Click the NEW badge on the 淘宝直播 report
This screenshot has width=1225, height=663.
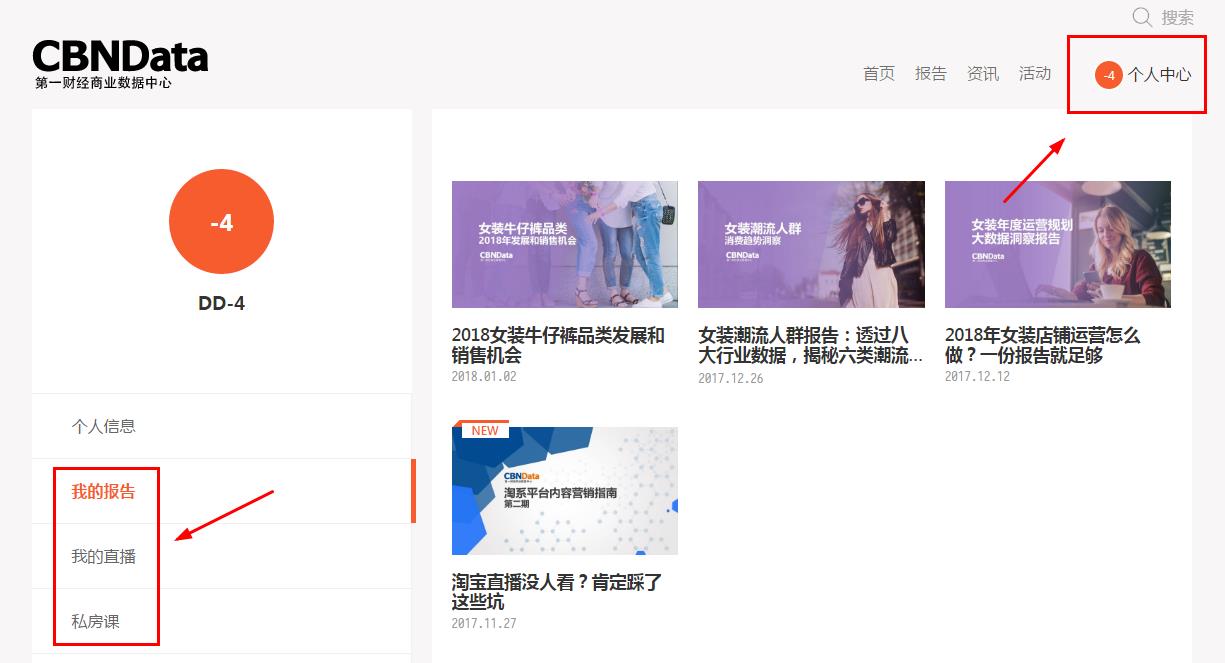[x=484, y=430]
